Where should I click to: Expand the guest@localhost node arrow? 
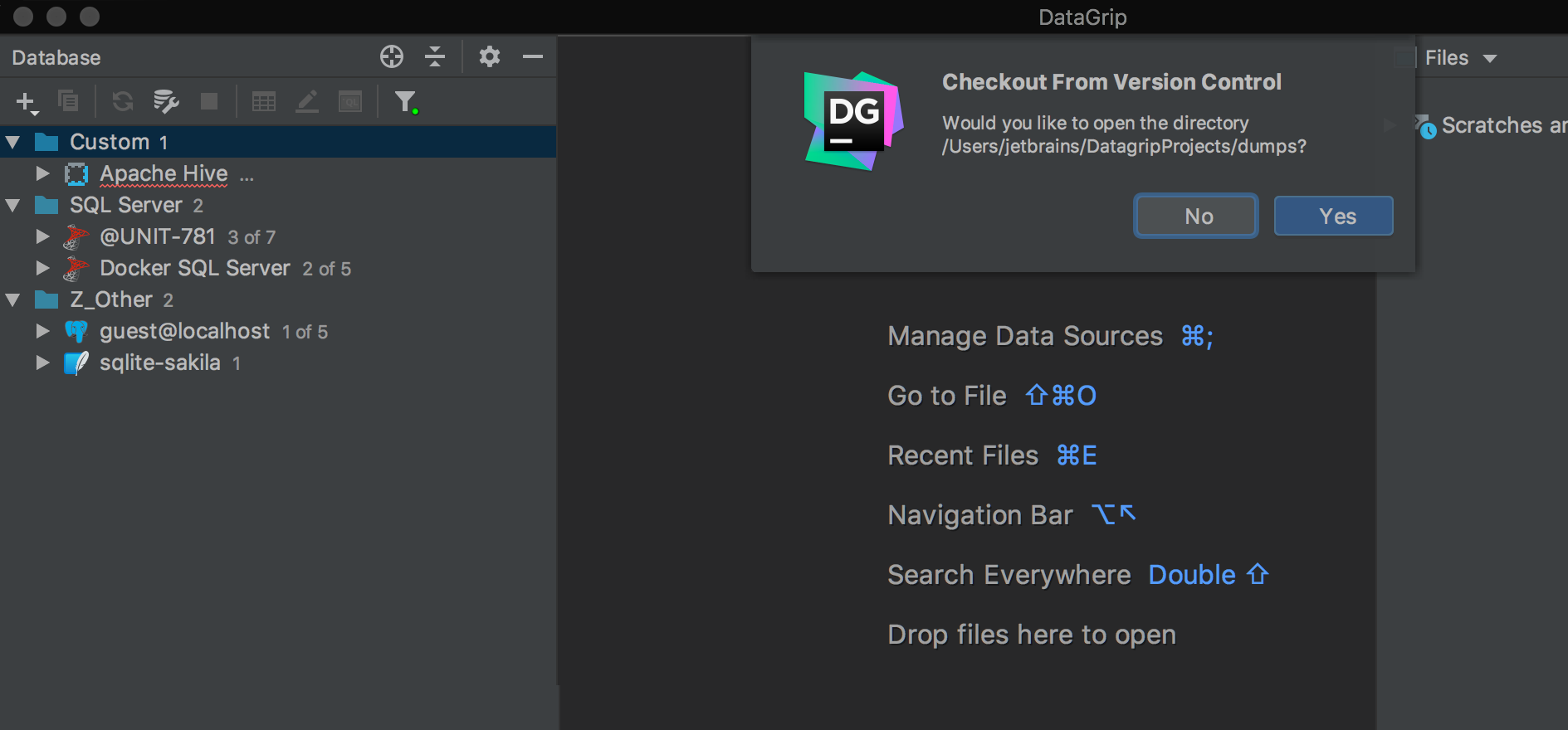42,331
